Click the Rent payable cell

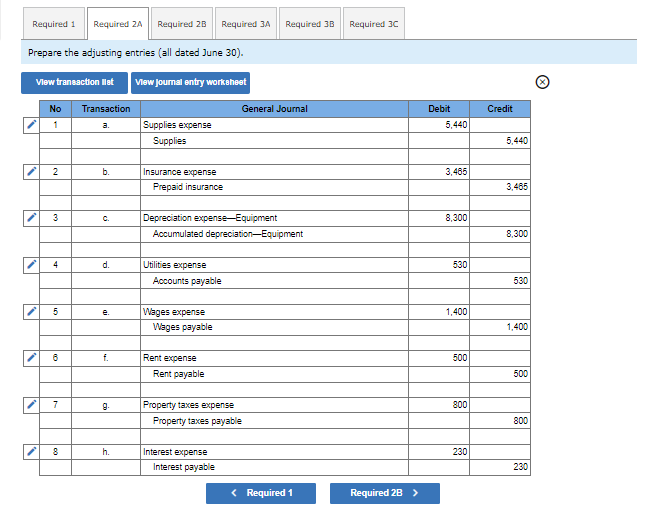[274, 374]
